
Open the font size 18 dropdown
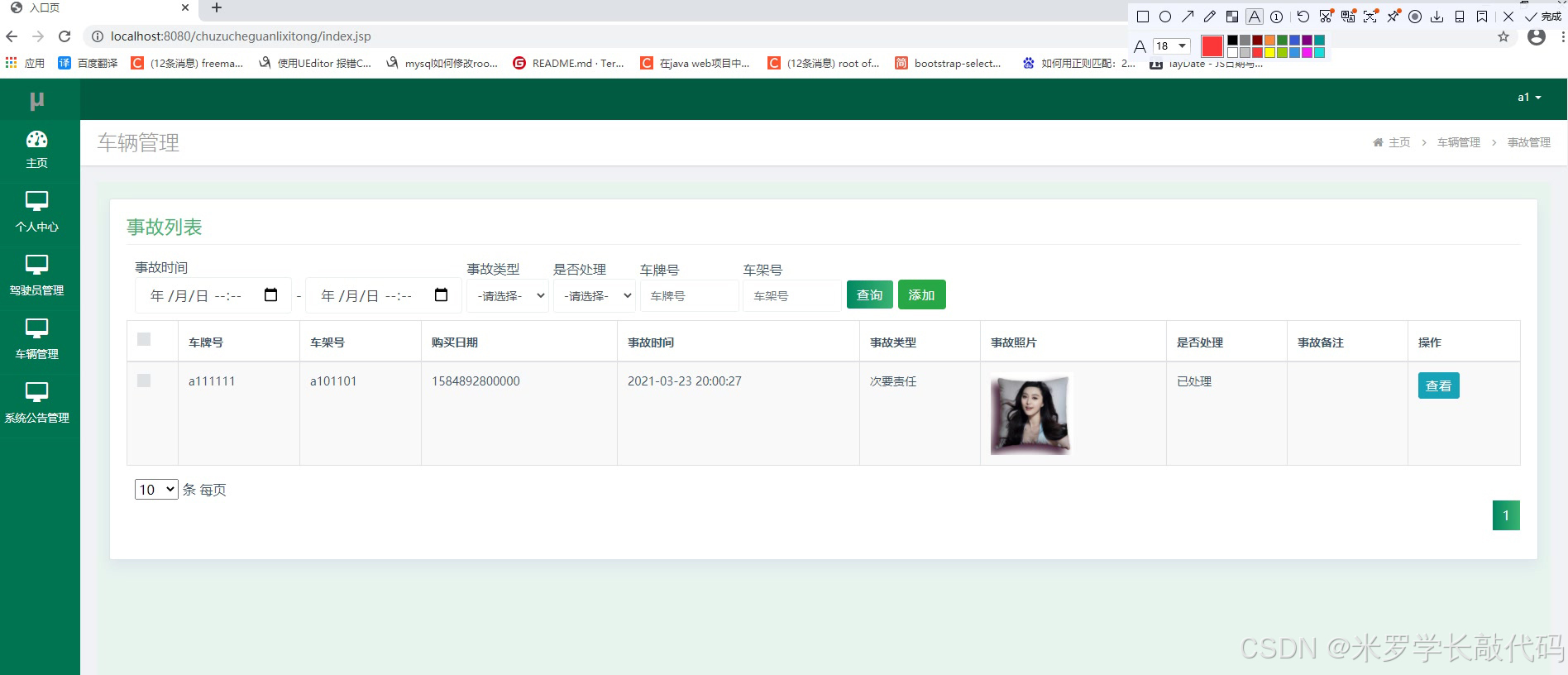pos(1172,45)
